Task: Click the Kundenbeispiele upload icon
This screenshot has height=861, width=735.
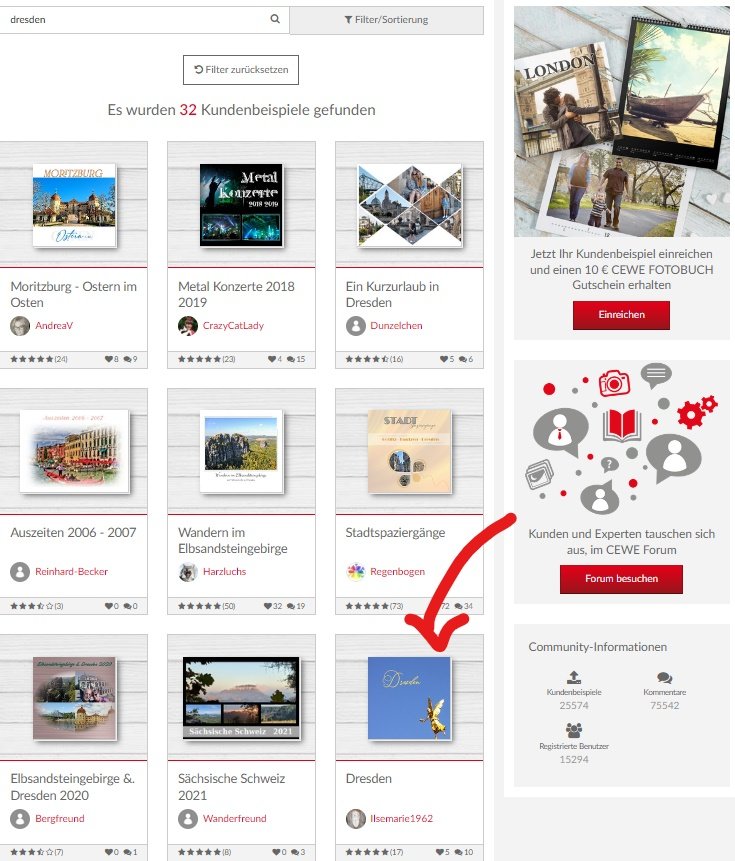Action: point(574,677)
